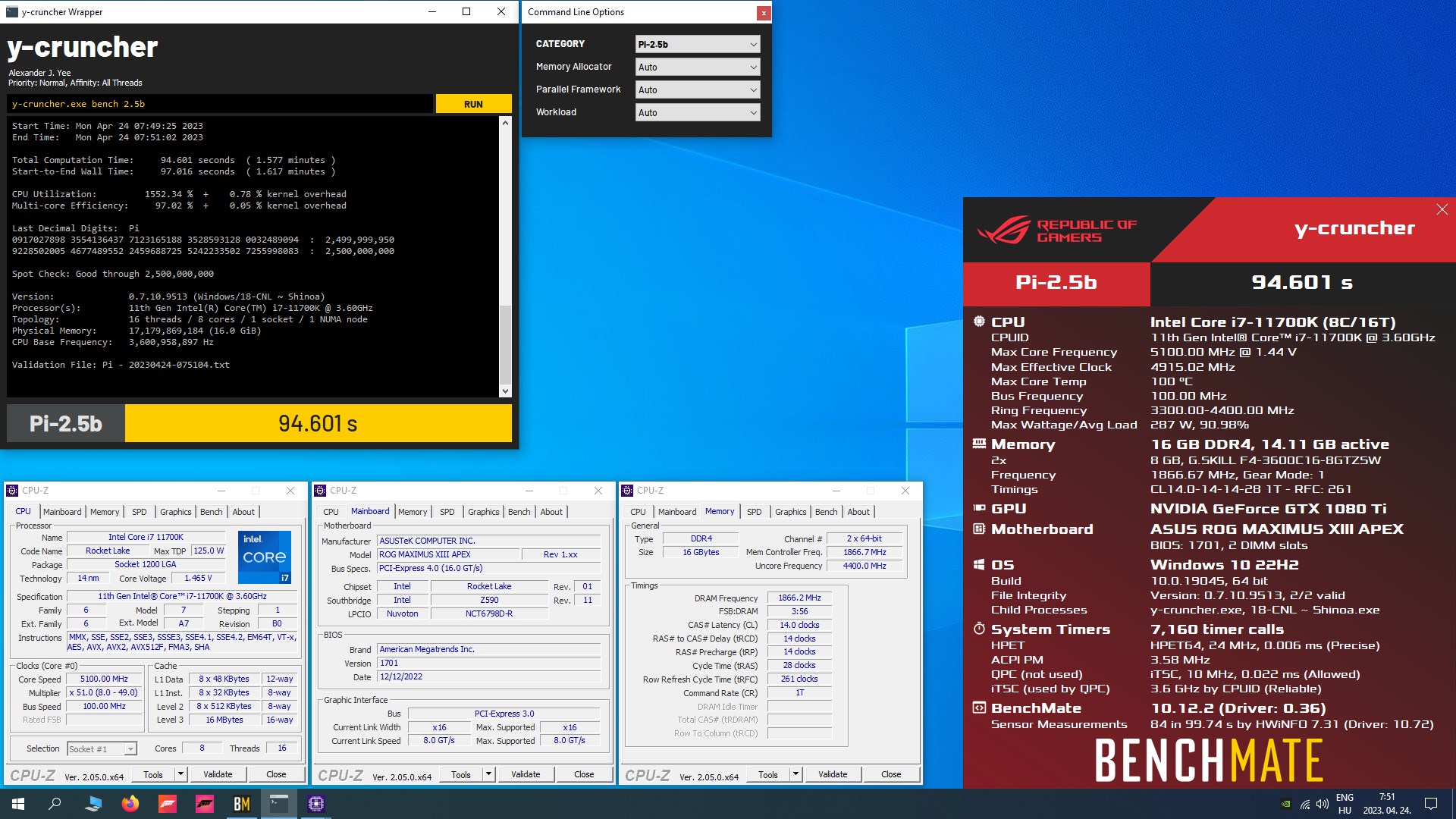Image resolution: width=1456 pixels, height=819 pixels.
Task: Click the Pi-2.5b red label in BenchMate
Action: click(x=1056, y=282)
